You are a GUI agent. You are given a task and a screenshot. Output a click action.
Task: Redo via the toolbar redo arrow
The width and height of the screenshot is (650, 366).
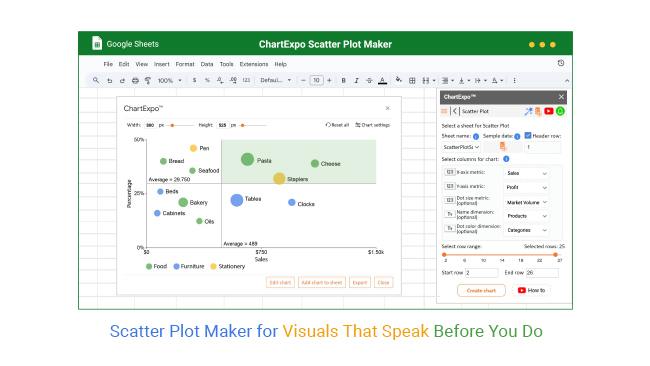pos(122,80)
